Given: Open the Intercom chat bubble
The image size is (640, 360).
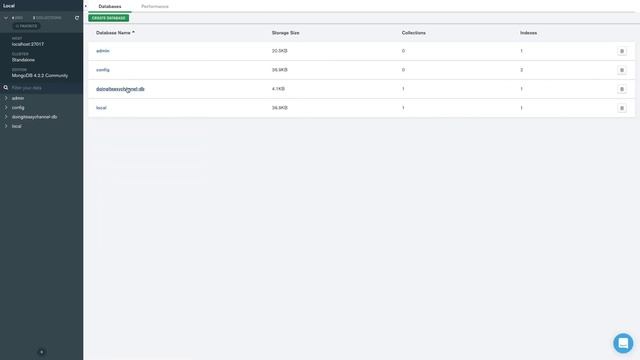Looking at the screenshot, I should (x=623, y=343).
